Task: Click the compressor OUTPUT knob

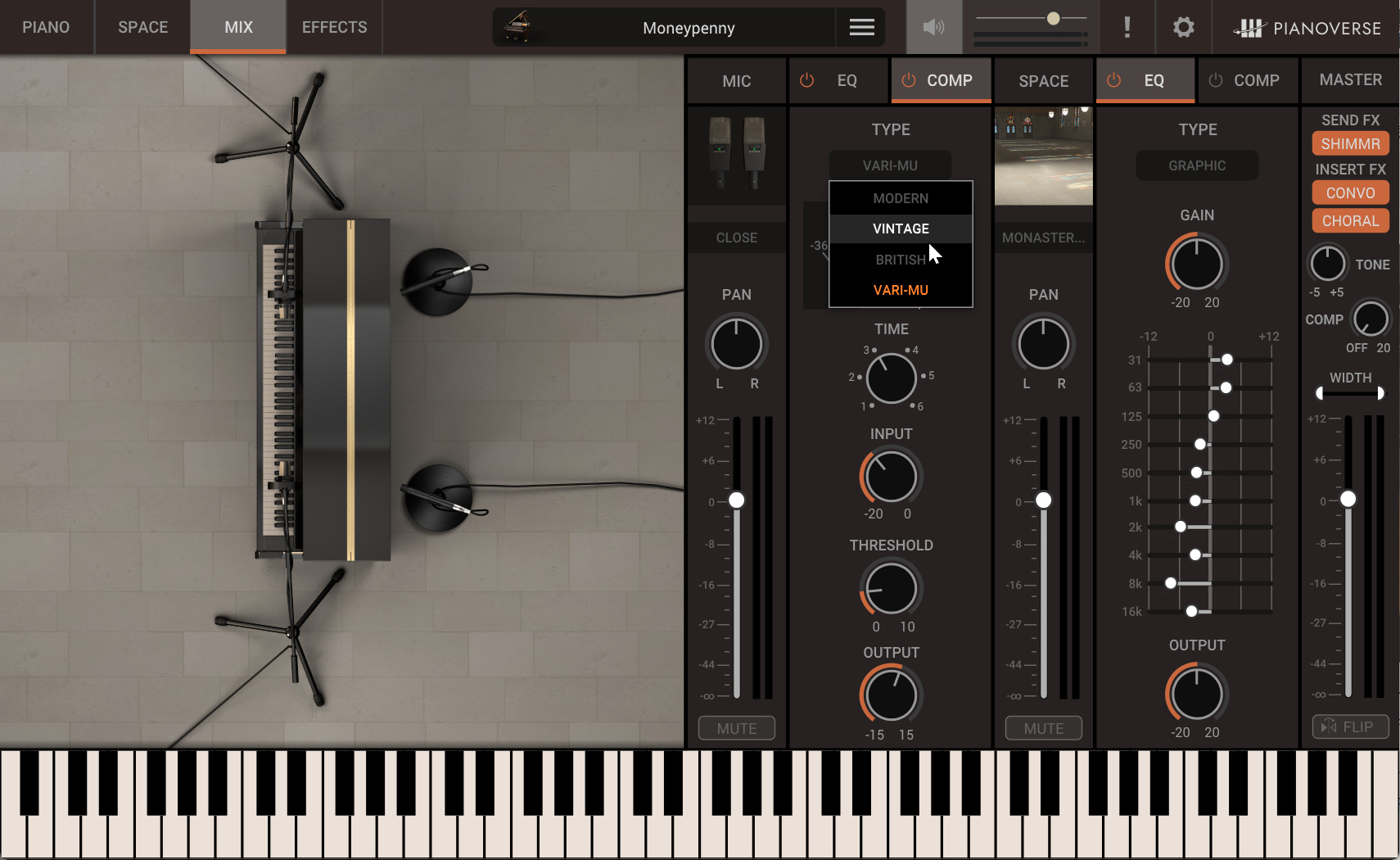Action: [891, 695]
